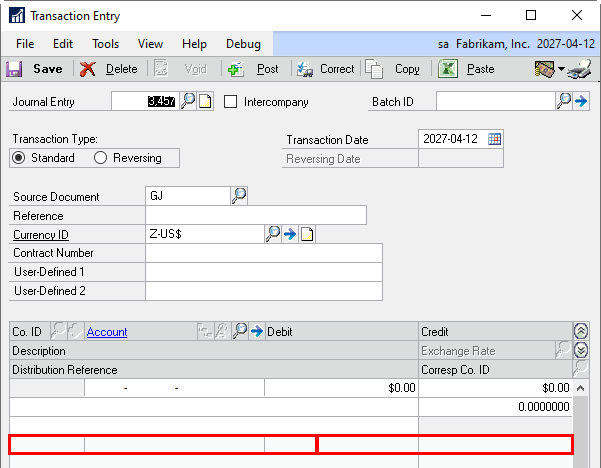
Task: Click the Exchange Rate 0.0000000 cell
Action: pos(495,407)
